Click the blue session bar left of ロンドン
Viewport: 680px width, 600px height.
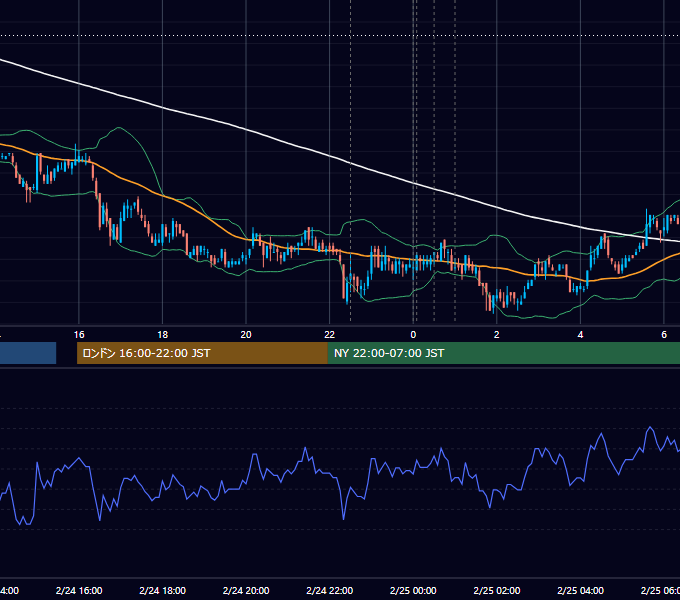(28, 353)
